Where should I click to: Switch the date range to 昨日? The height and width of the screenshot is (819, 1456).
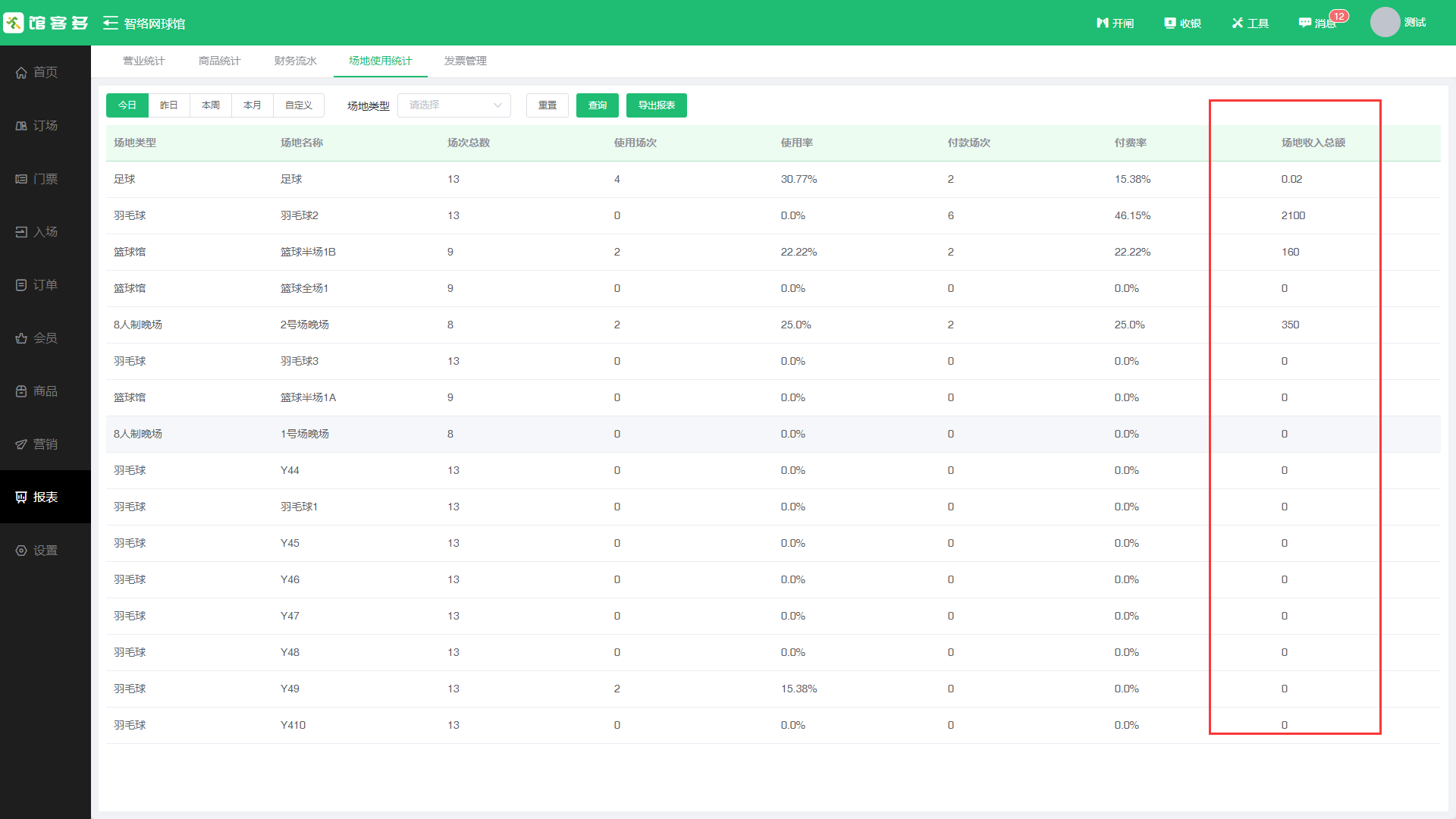pyautogui.click(x=169, y=105)
